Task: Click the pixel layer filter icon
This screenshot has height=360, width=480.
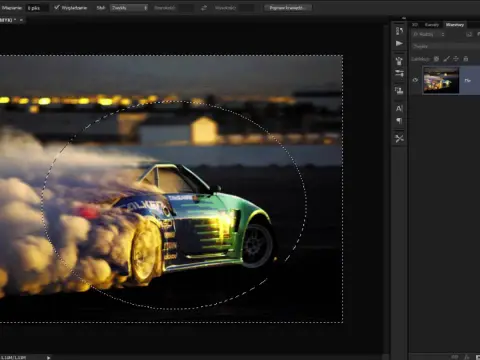Action: [x=469, y=34]
